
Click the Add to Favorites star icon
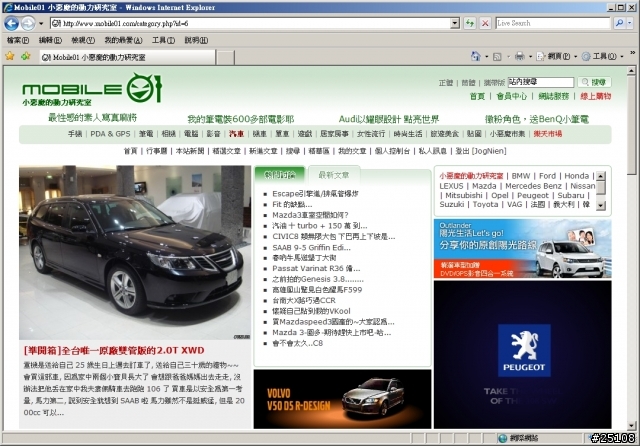pyautogui.click(x=25, y=56)
